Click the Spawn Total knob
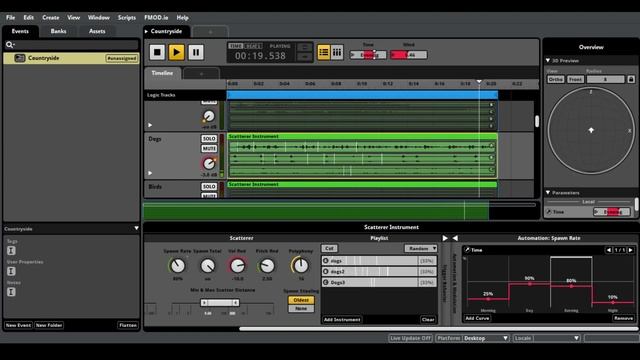The width and height of the screenshot is (640, 360). tap(207, 266)
